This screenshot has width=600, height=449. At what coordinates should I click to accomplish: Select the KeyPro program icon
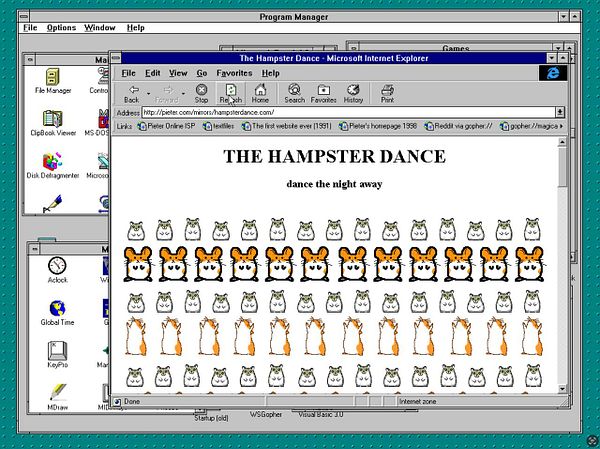point(57,354)
